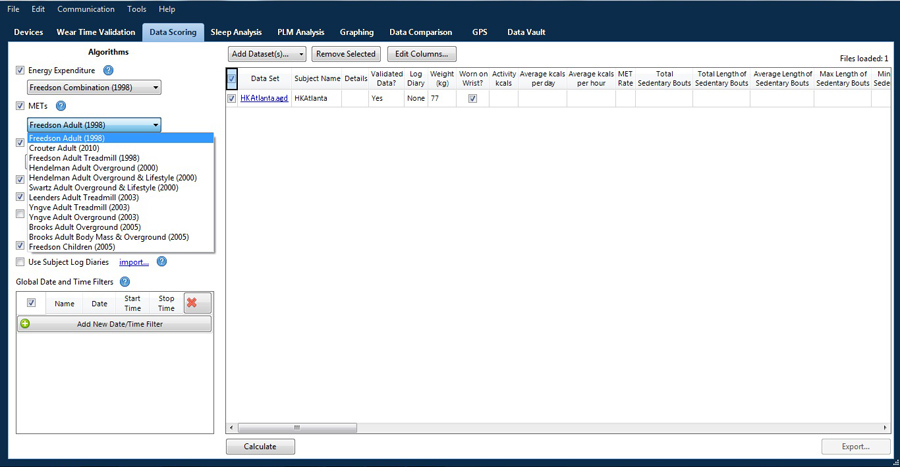
Task: Click the Global Date and Time Filters help icon
Action: pyautogui.click(x=125, y=282)
